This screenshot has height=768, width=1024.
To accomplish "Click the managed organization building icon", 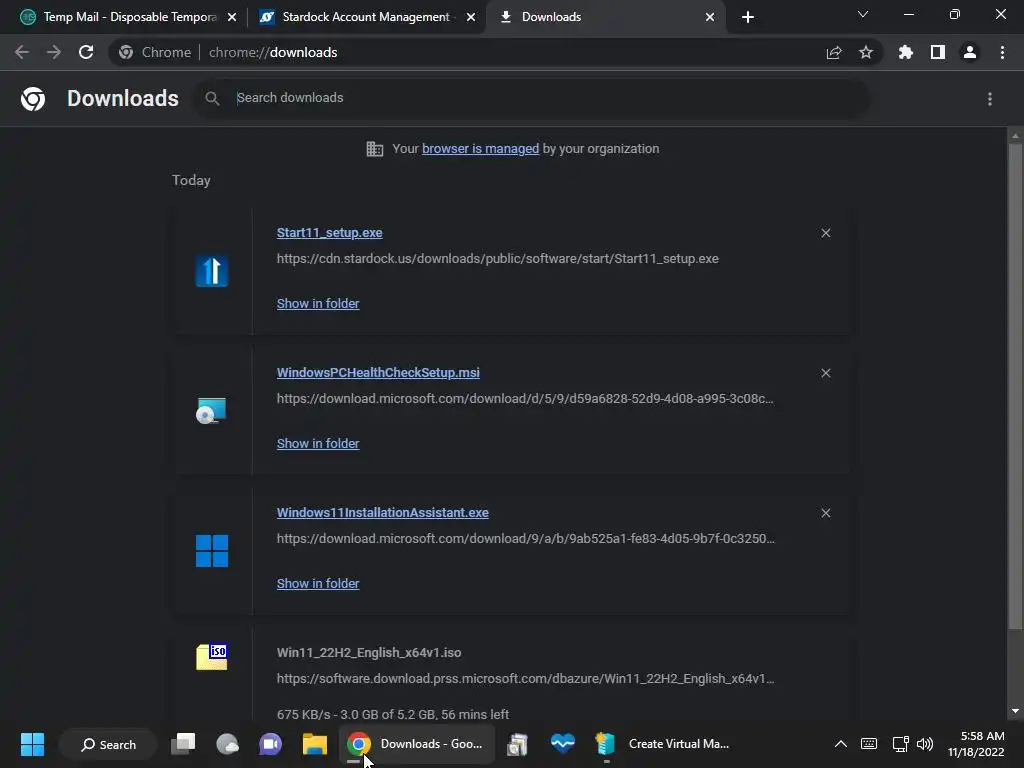I will [x=375, y=149].
